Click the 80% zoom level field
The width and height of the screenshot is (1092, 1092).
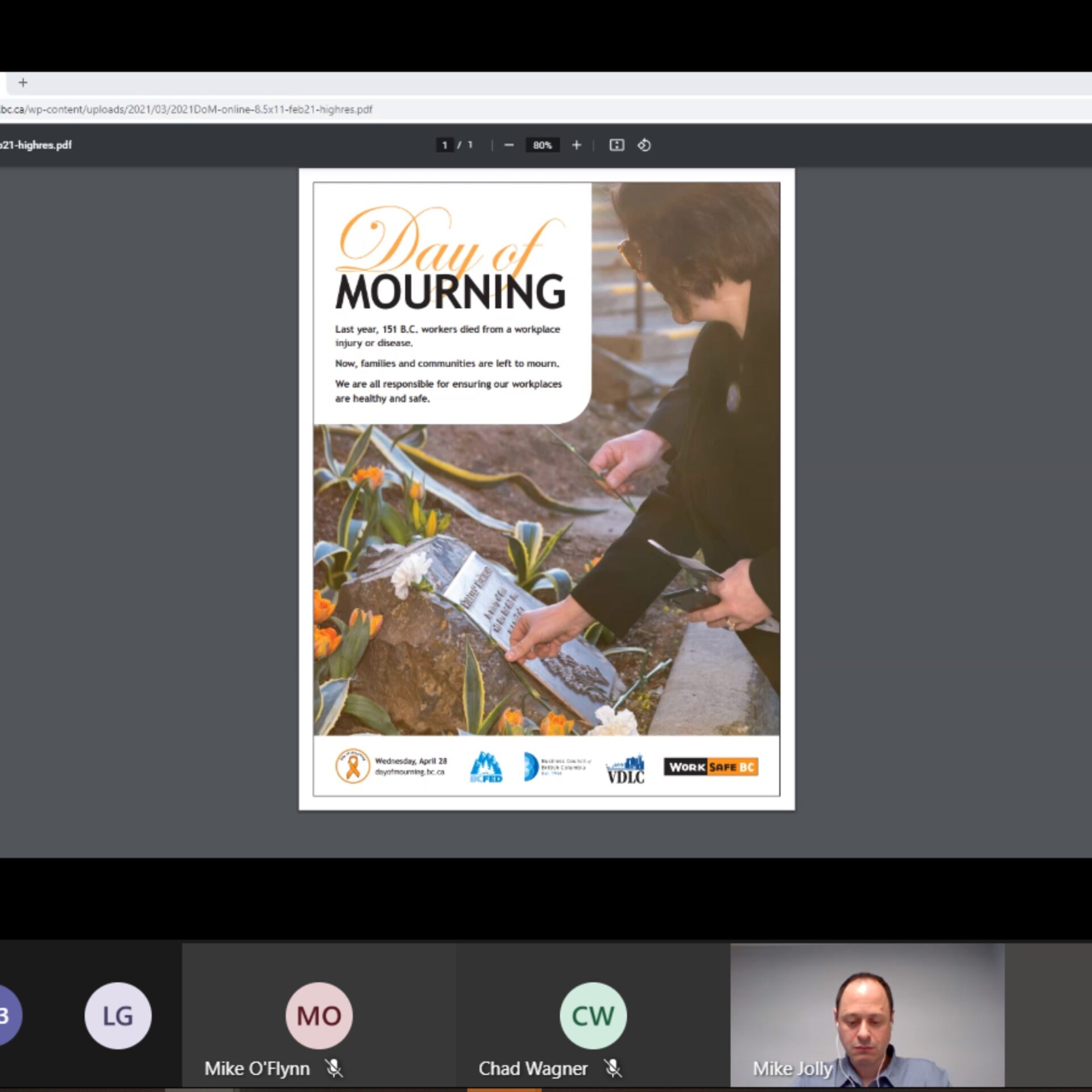pos(542,145)
